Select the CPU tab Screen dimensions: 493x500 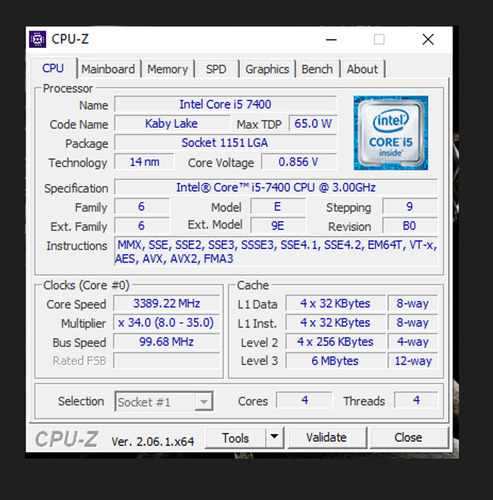tap(53, 68)
